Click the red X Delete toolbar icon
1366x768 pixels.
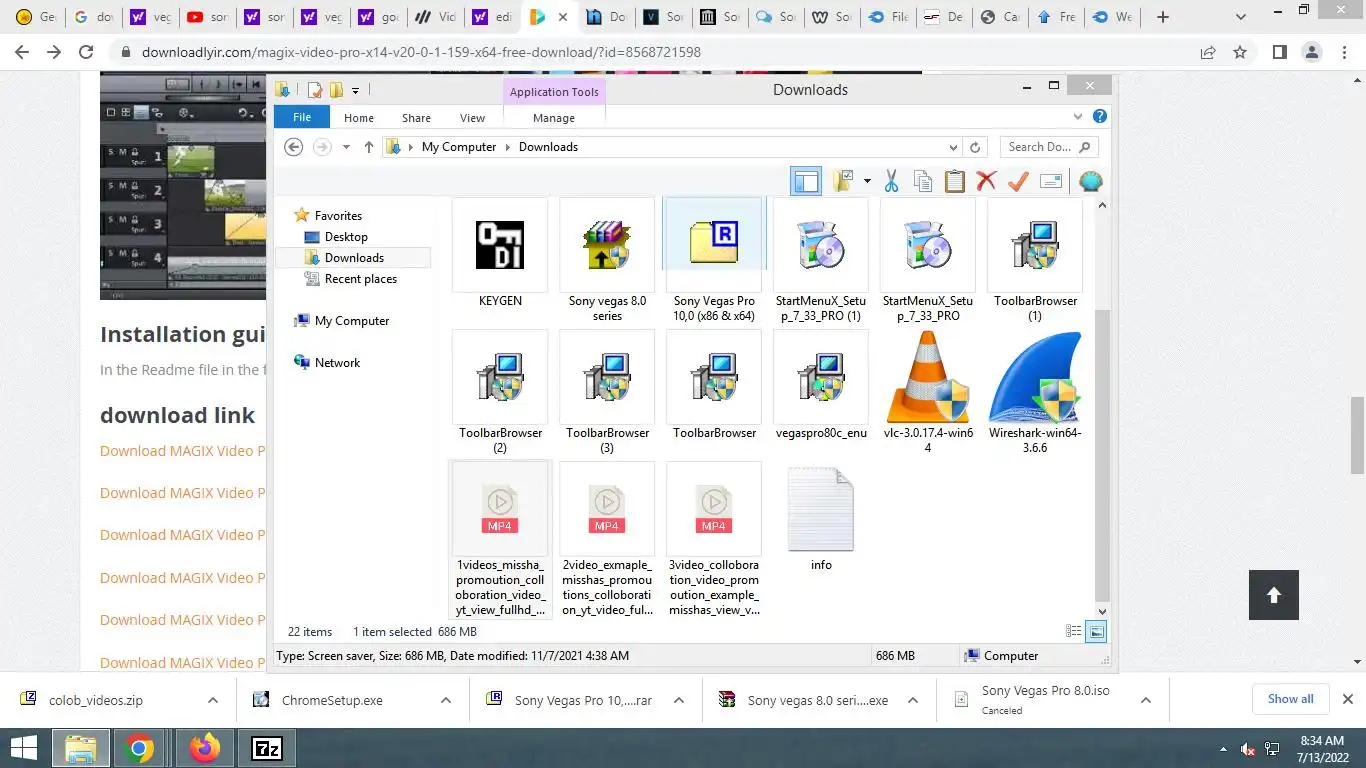(987, 181)
